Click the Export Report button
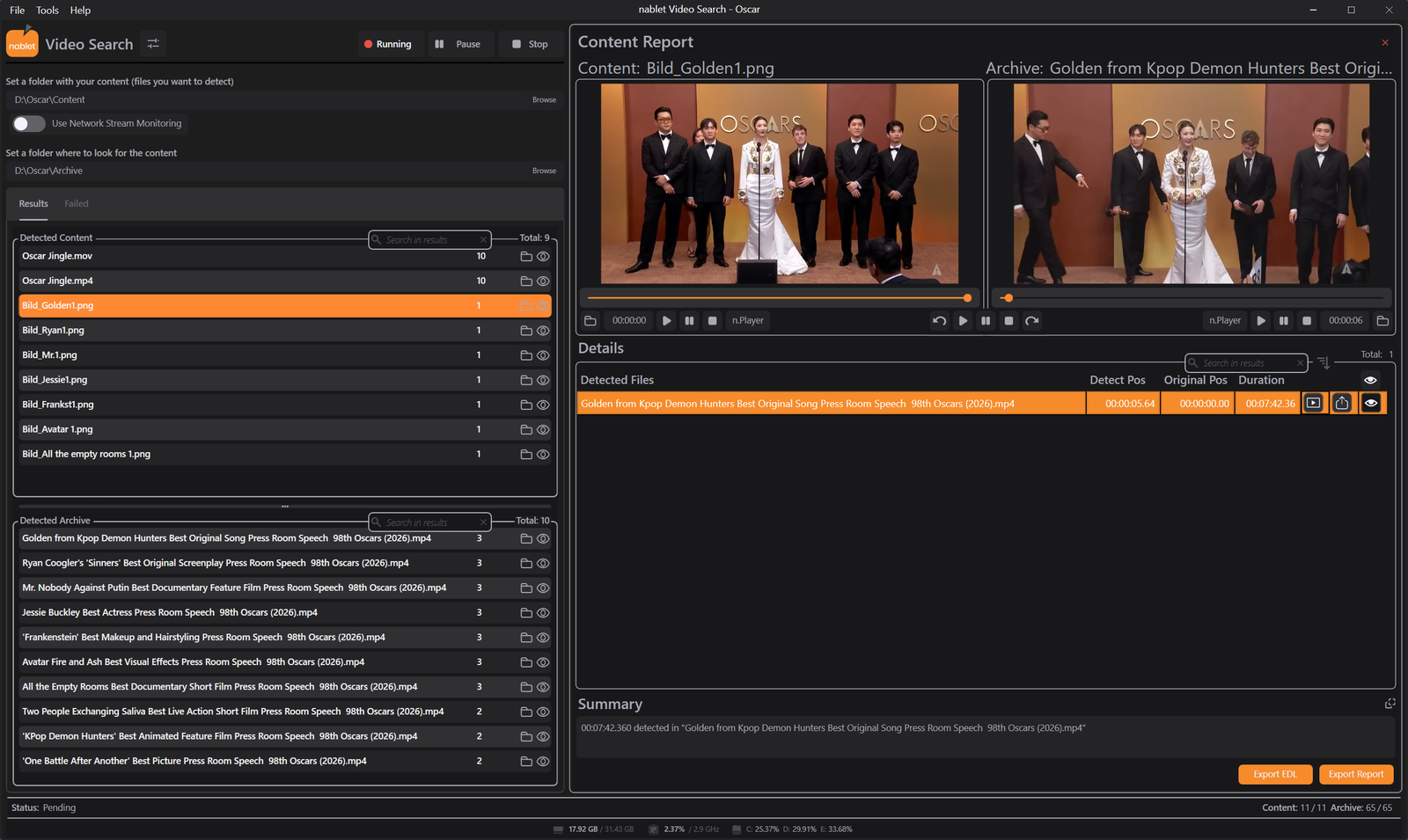 pyautogui.click(x=1356, y=774)
